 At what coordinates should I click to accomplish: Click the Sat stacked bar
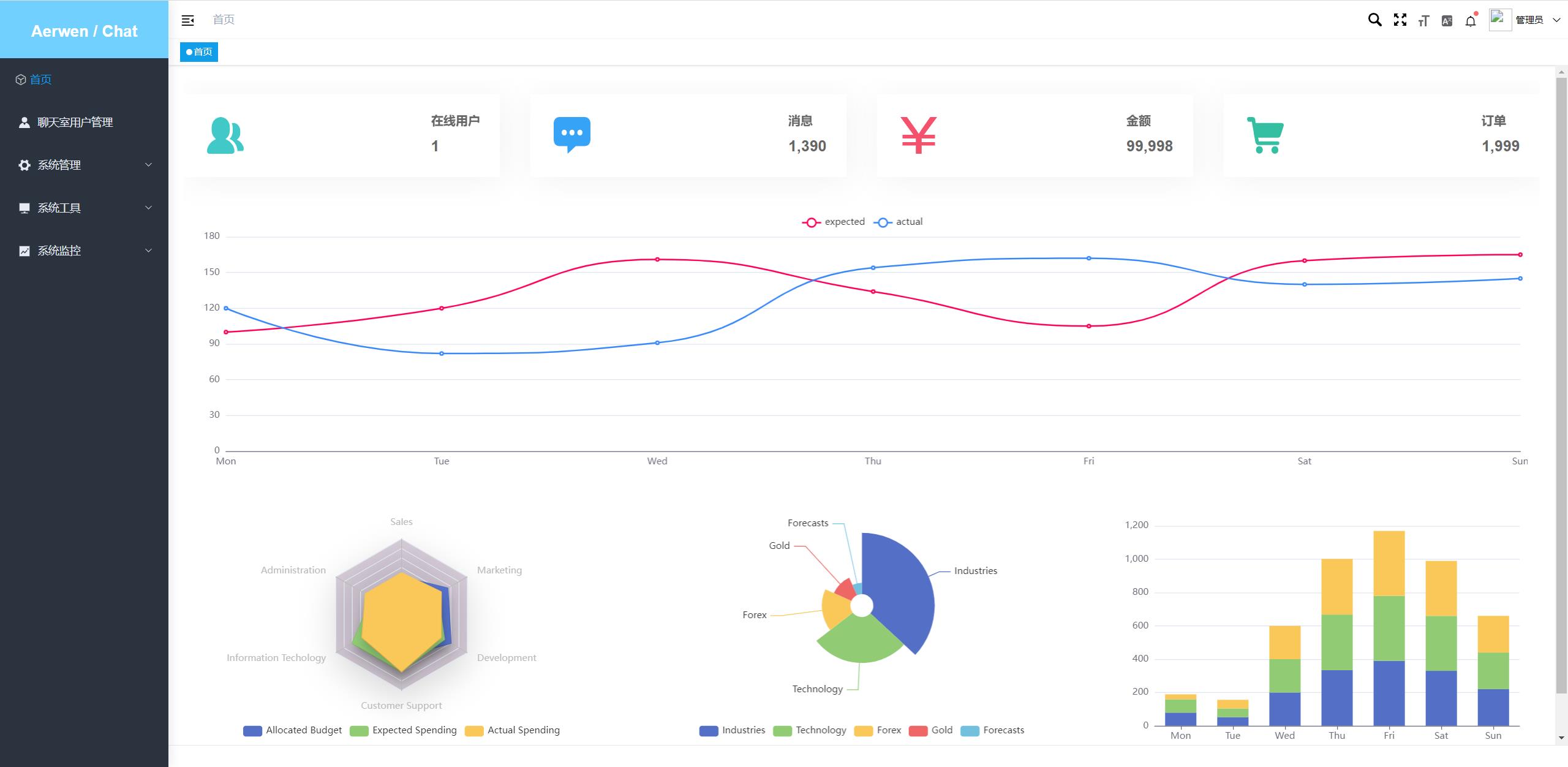point(1441,643)
